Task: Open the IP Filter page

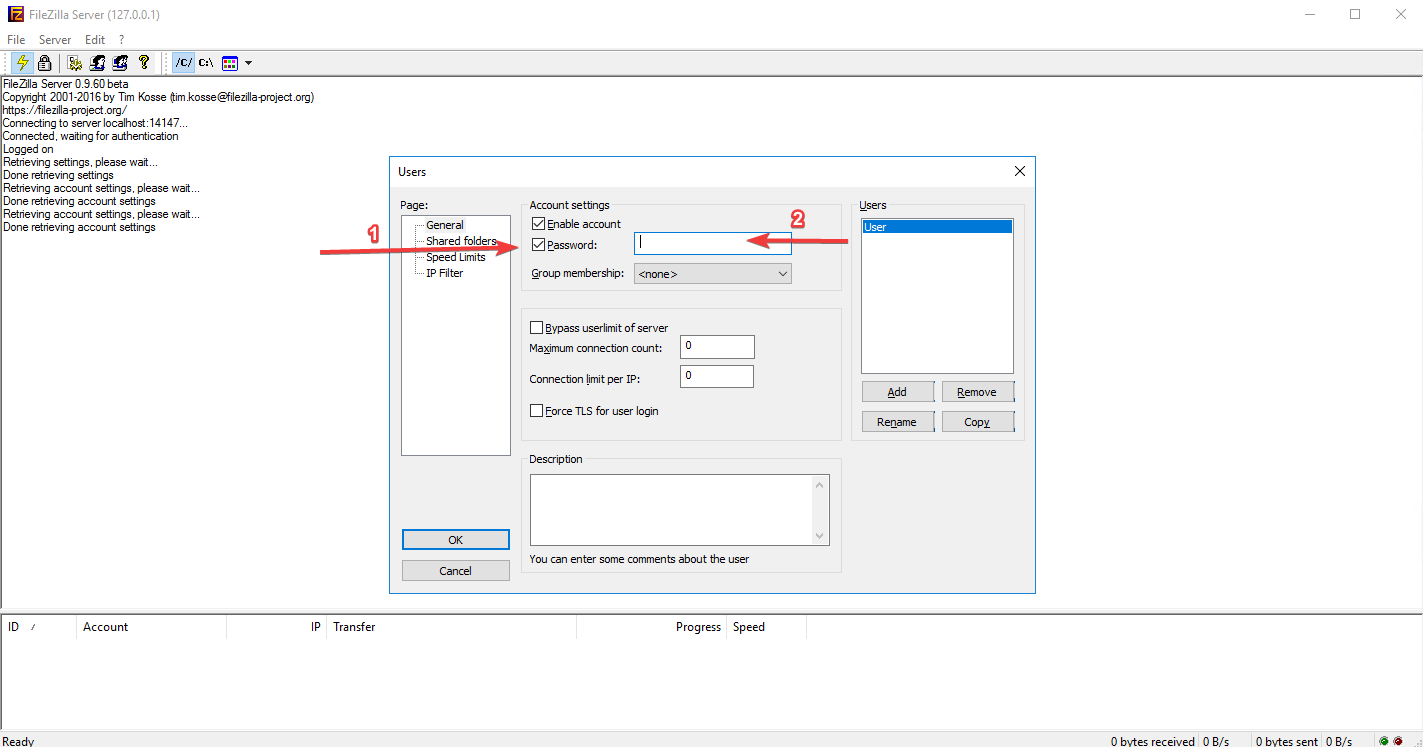Action: coord(444,273)
